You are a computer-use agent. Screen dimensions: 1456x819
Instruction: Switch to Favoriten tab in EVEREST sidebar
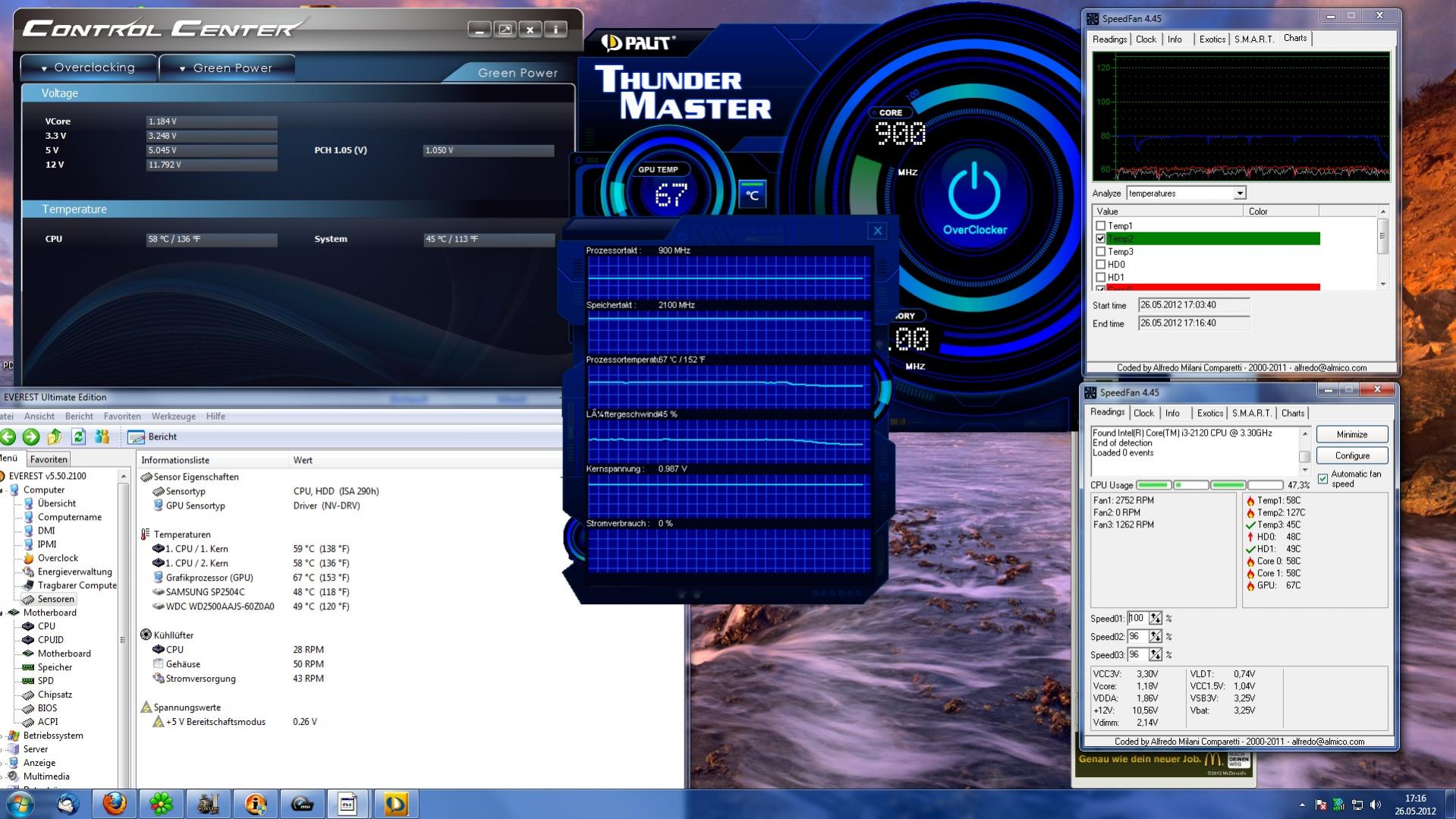pyautogui.click(x=49, y=459)
